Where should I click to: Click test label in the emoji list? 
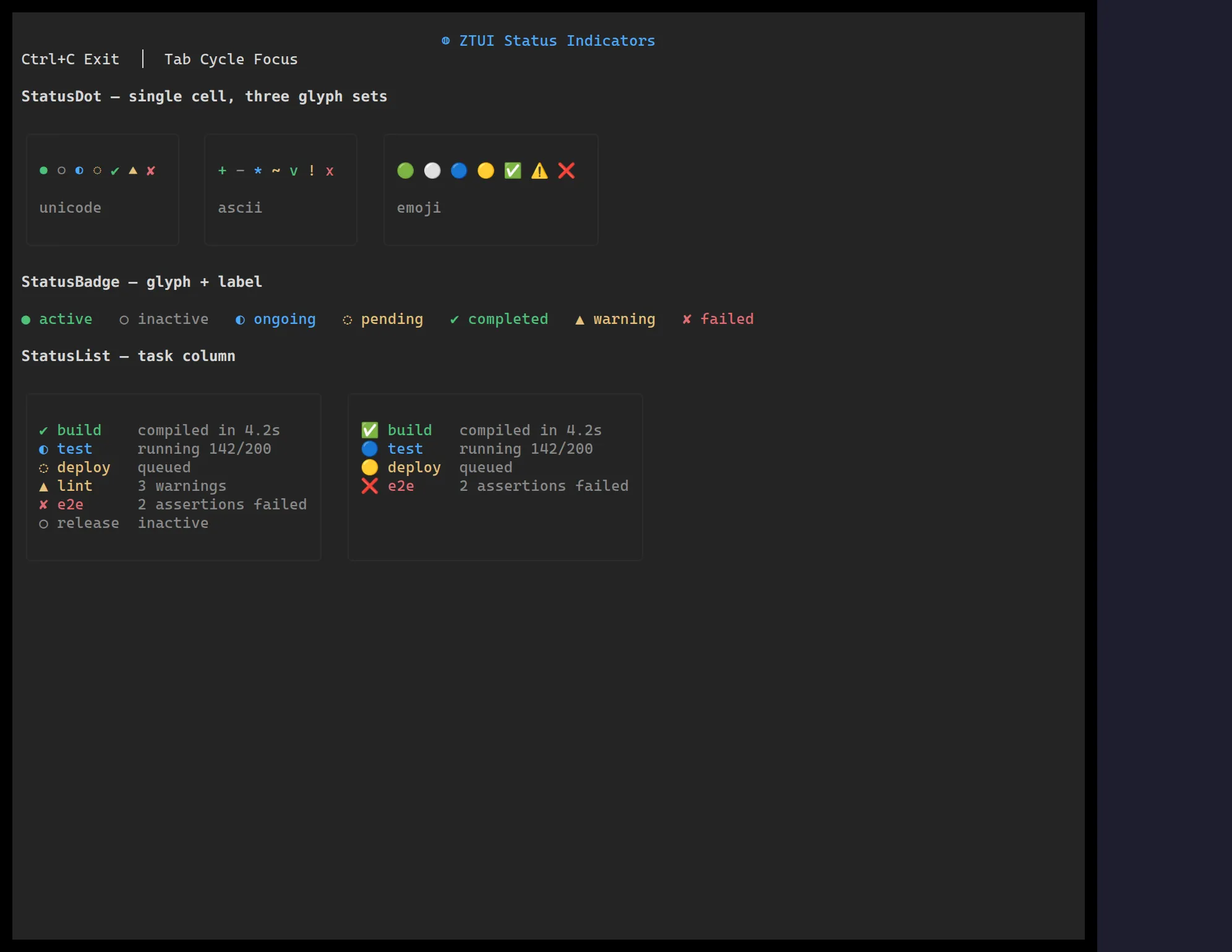pos(406,449)
